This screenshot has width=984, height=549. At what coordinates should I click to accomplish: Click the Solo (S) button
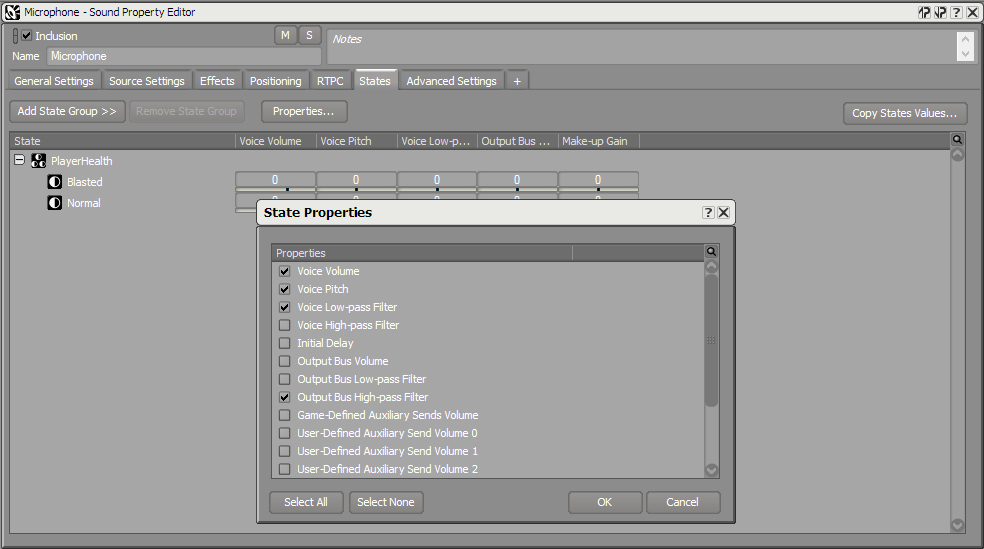(309, 36)
